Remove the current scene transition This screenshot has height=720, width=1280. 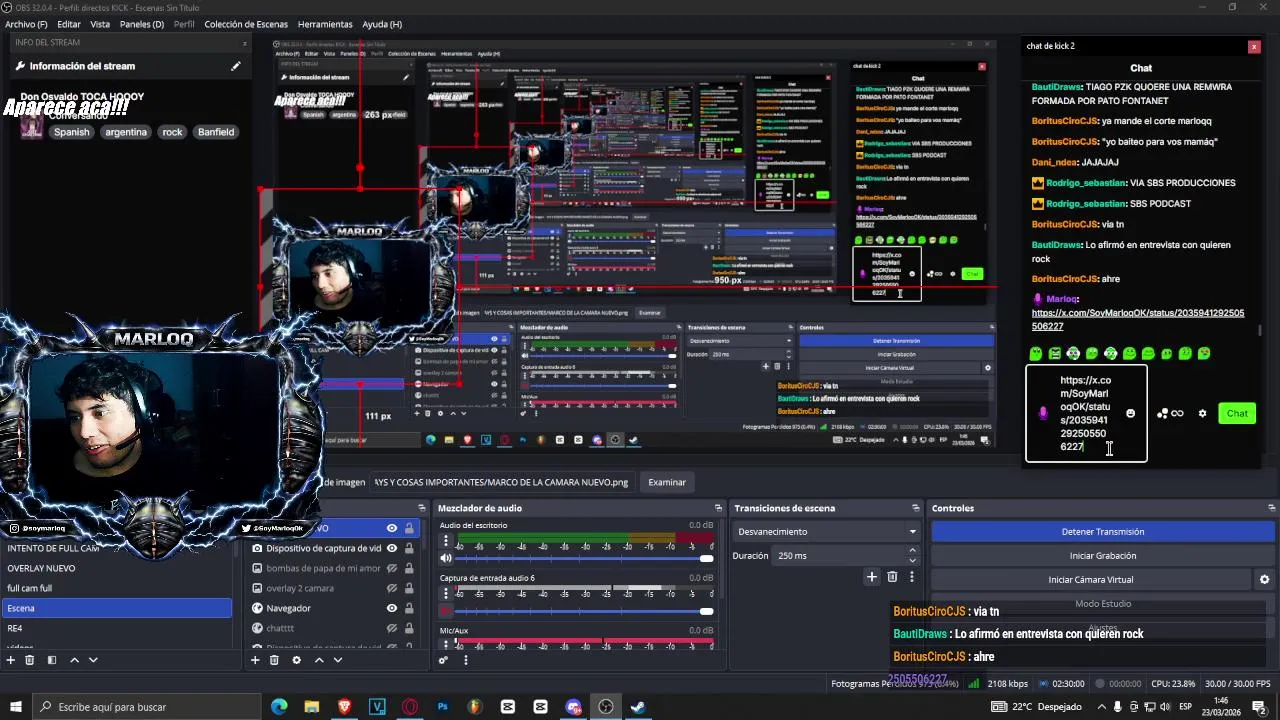point(892,577)
